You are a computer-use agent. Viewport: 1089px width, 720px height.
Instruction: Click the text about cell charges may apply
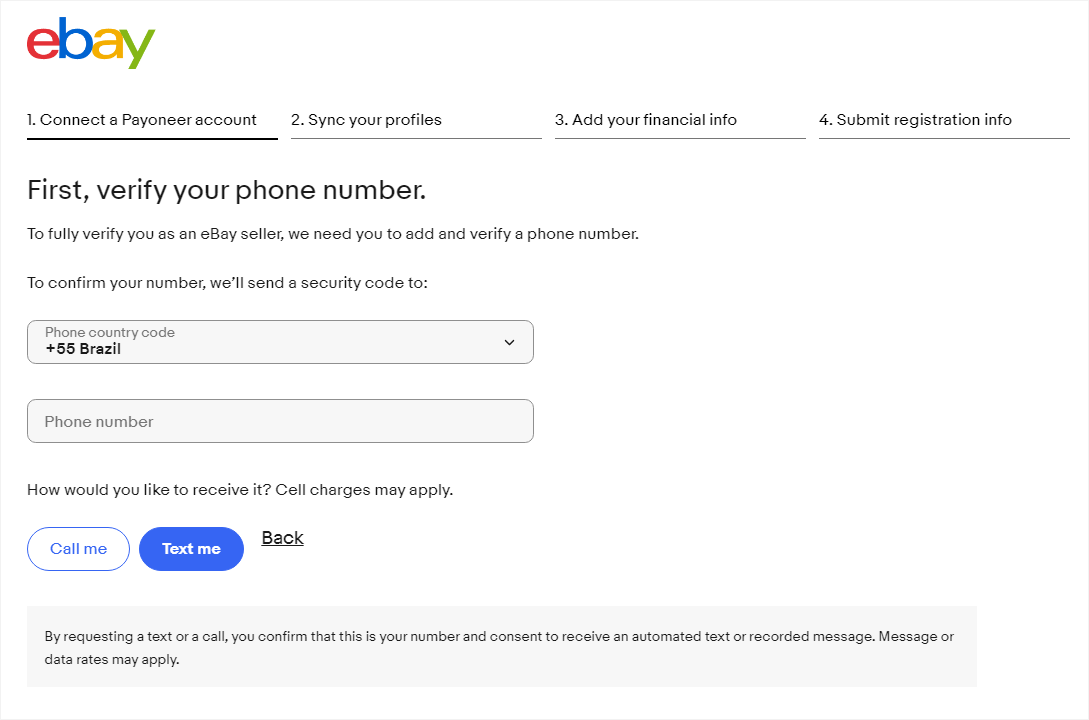tap(240, 489)
